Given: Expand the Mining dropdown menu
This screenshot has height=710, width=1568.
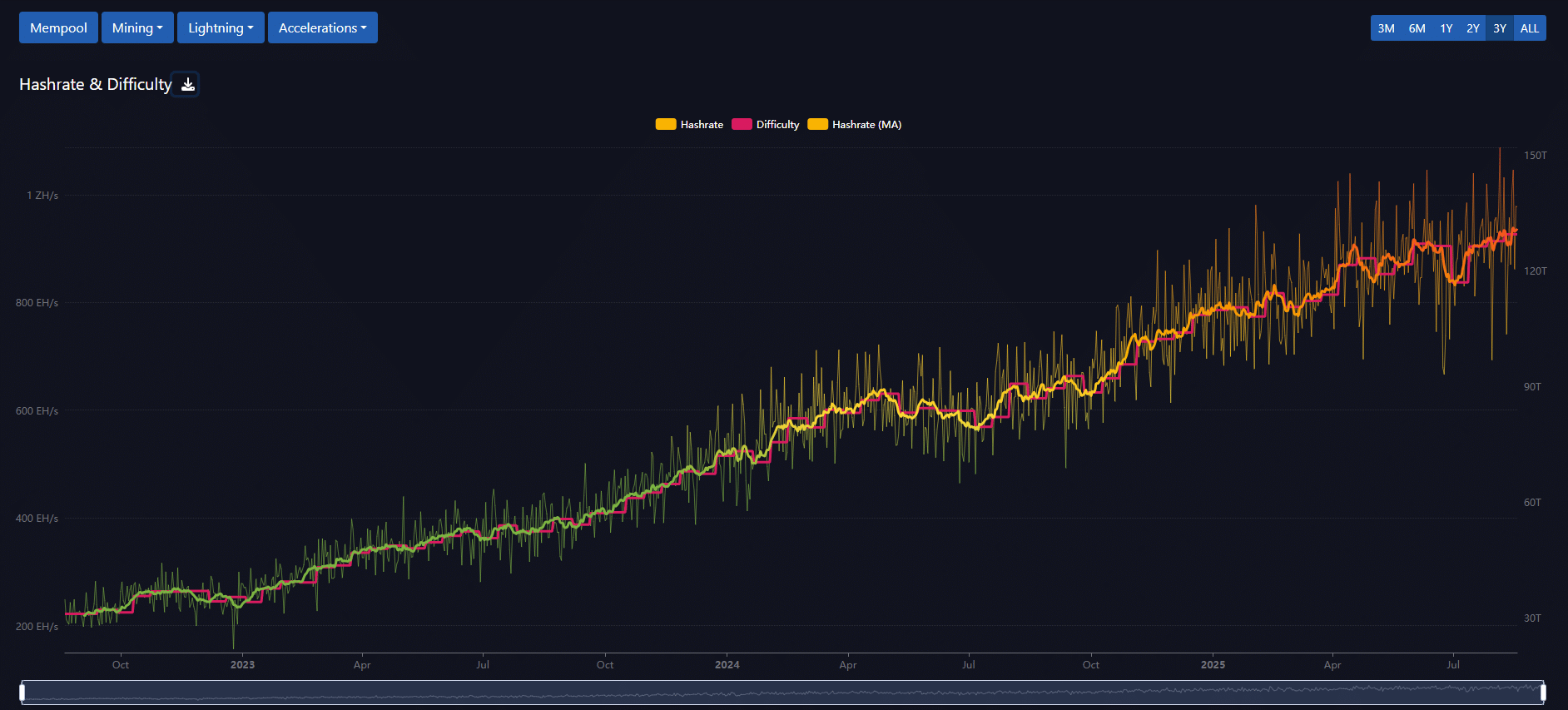Looking at the screenshot, I should point(137,27).
